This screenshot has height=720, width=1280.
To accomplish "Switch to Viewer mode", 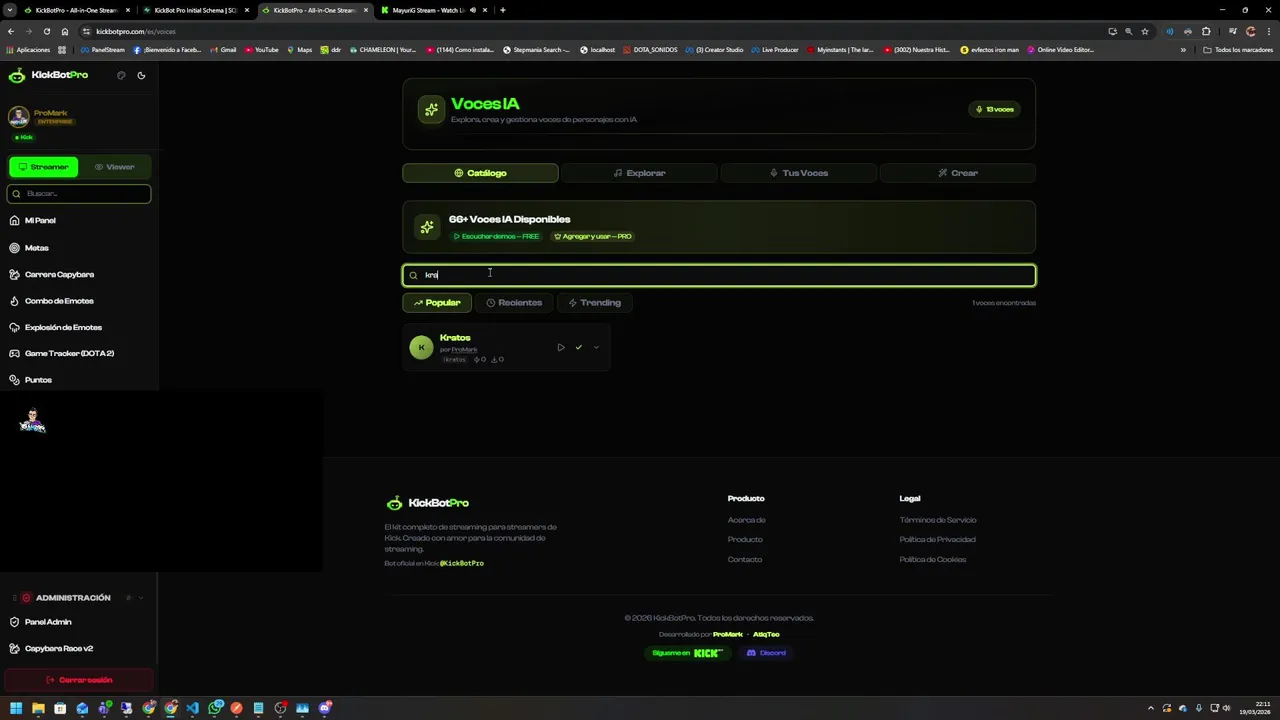I will pyautogui.click(x=115, y=167).
